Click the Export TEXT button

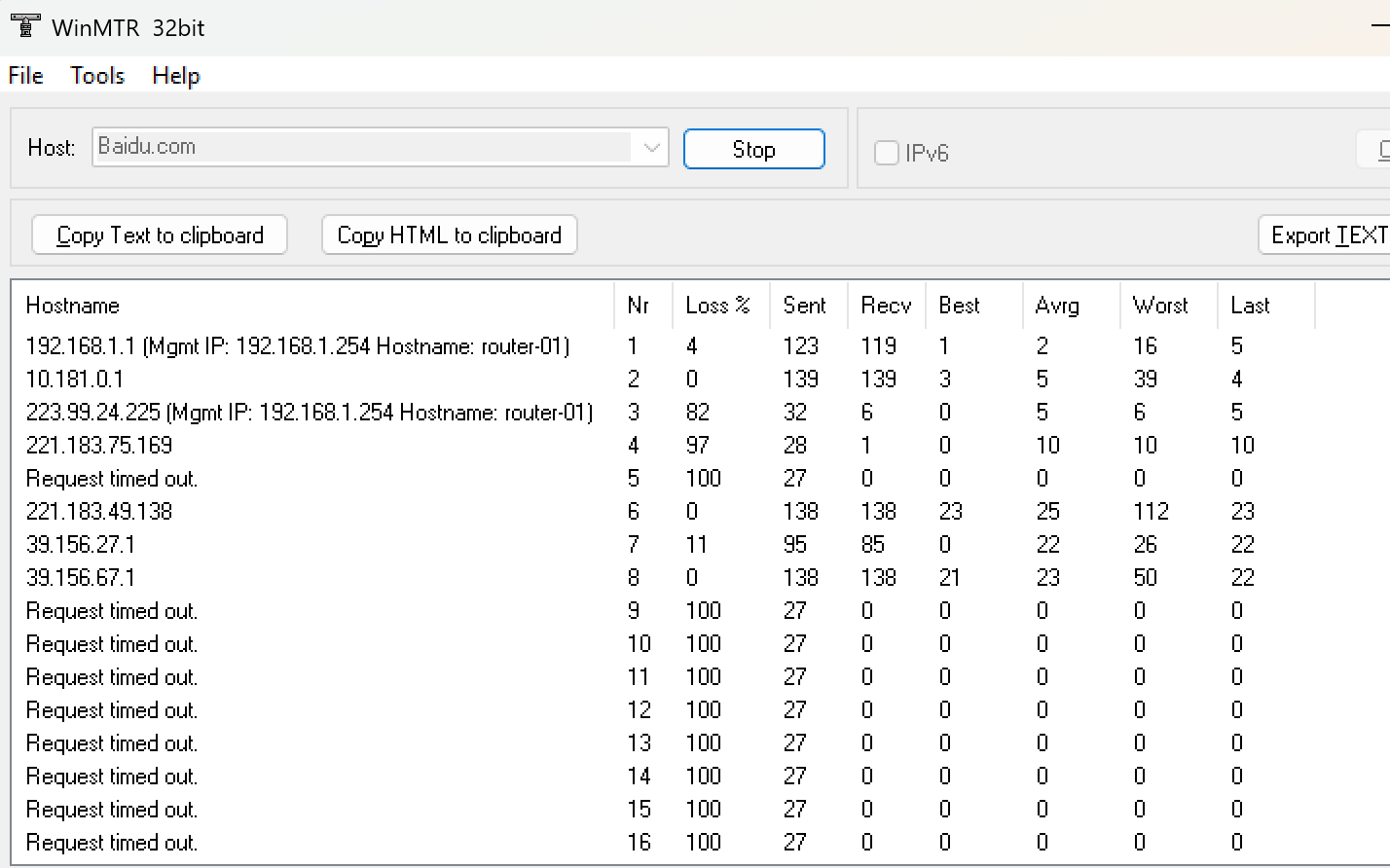tap(1325, 235)
